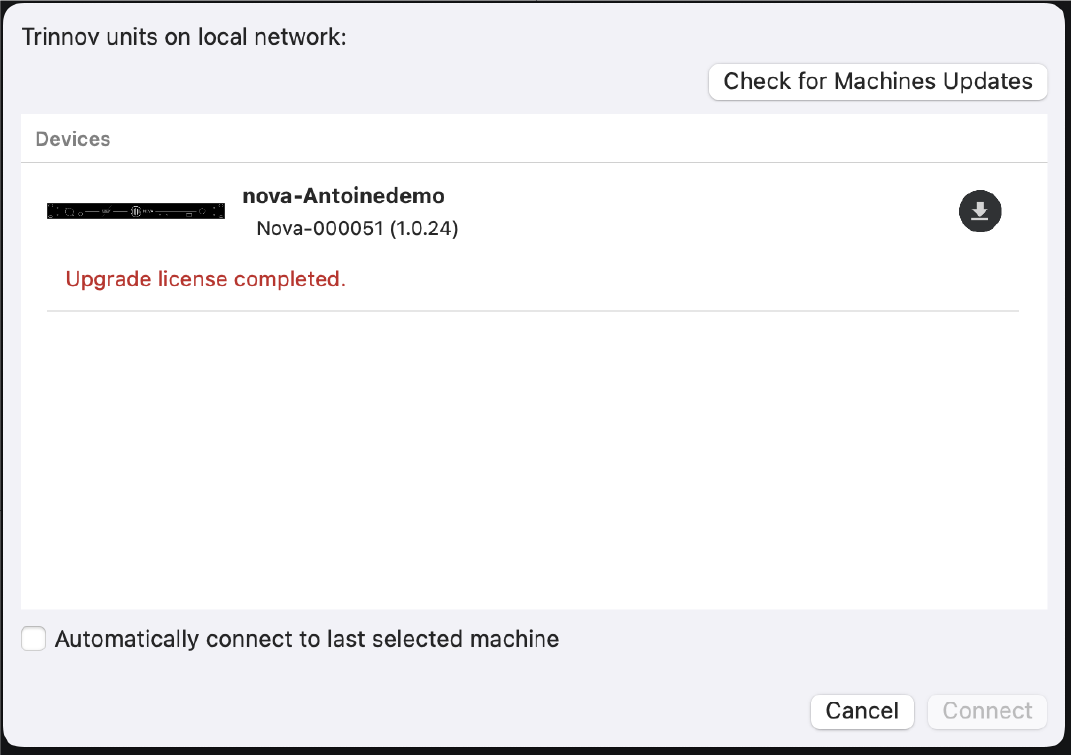Image resolution: width=1071 pixels, height=755 pixels.
Task: Click the right end of the Nova unit image
Action: click(218, 211)
